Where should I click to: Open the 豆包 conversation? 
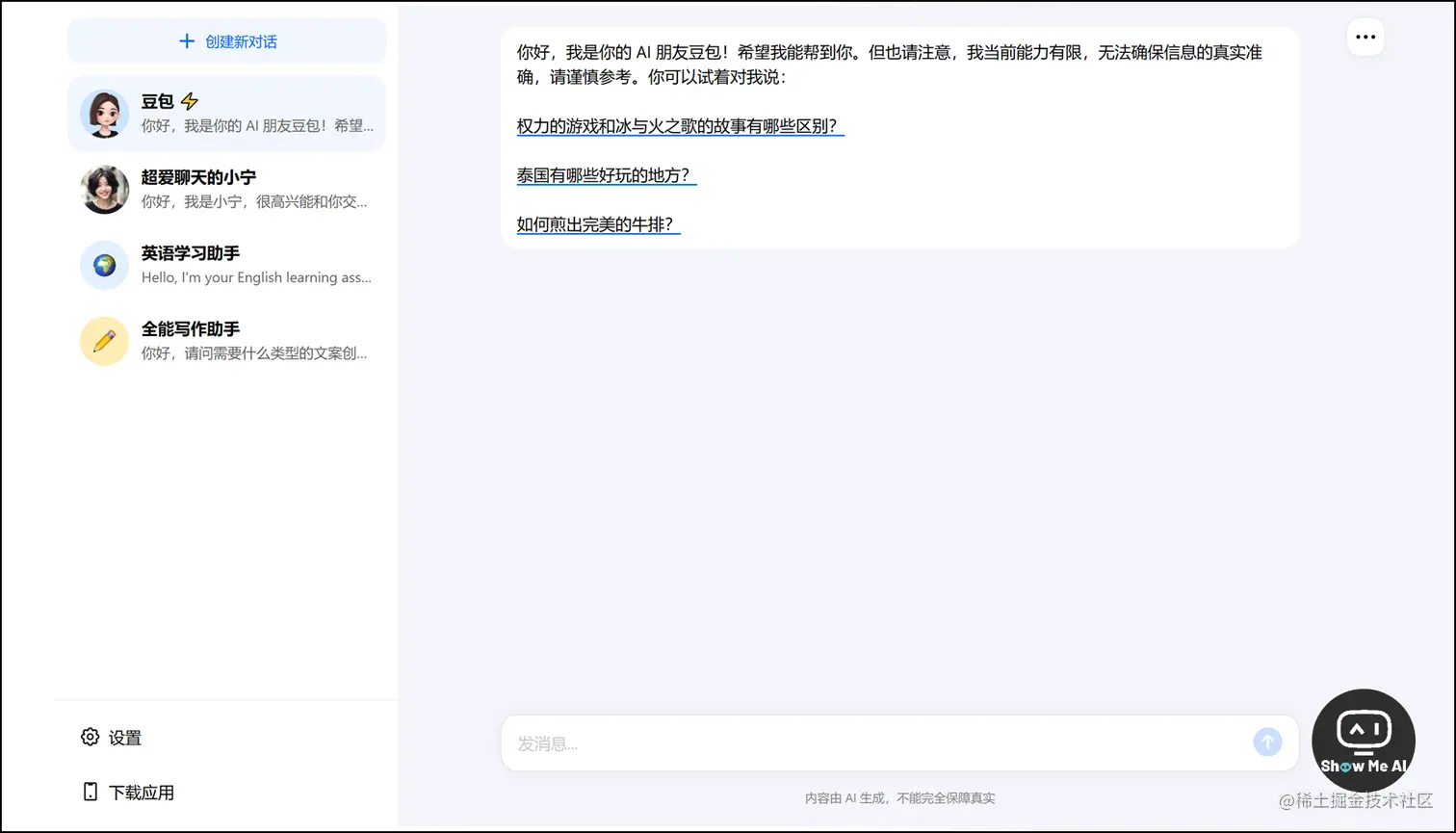coord(226,114)
